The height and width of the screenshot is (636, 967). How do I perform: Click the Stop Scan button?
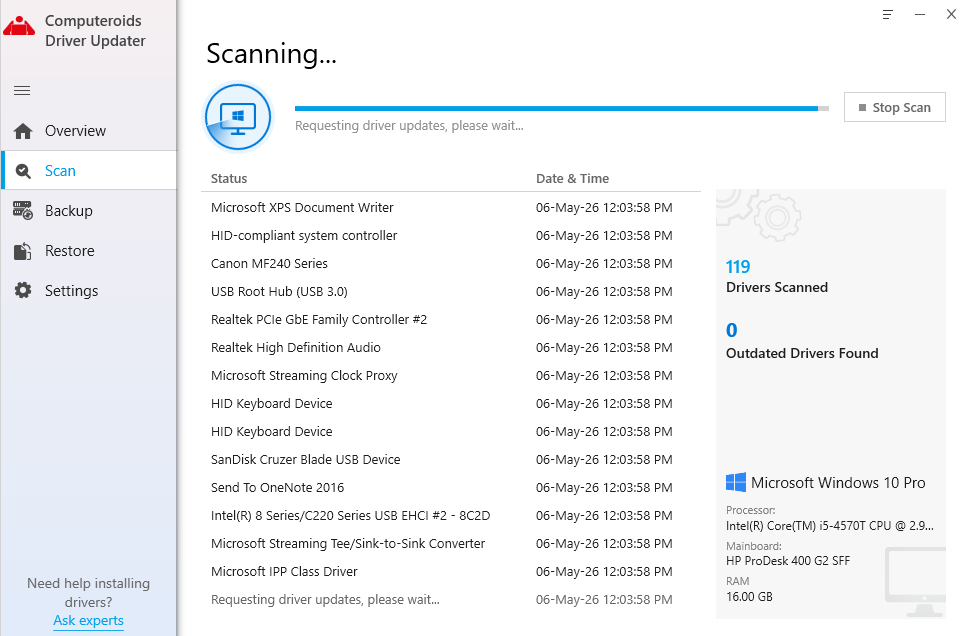(x=894, y=107)
